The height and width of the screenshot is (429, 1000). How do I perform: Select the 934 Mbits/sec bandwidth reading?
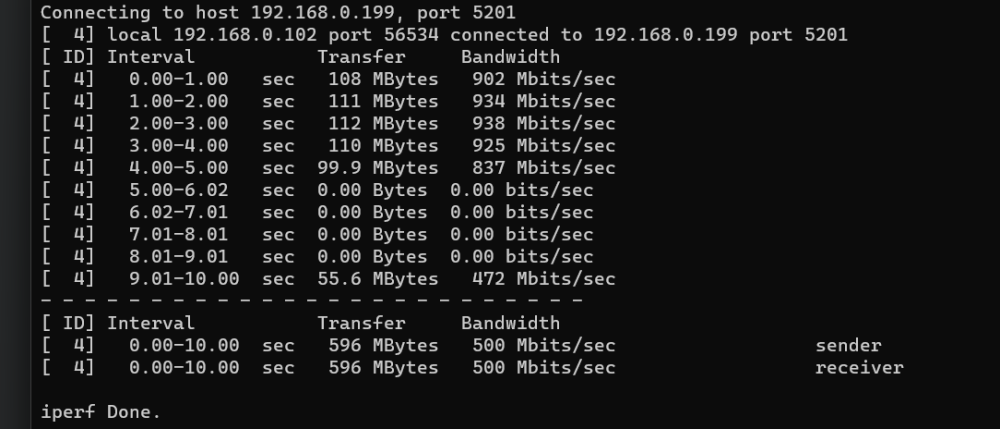tap(544, 101)
